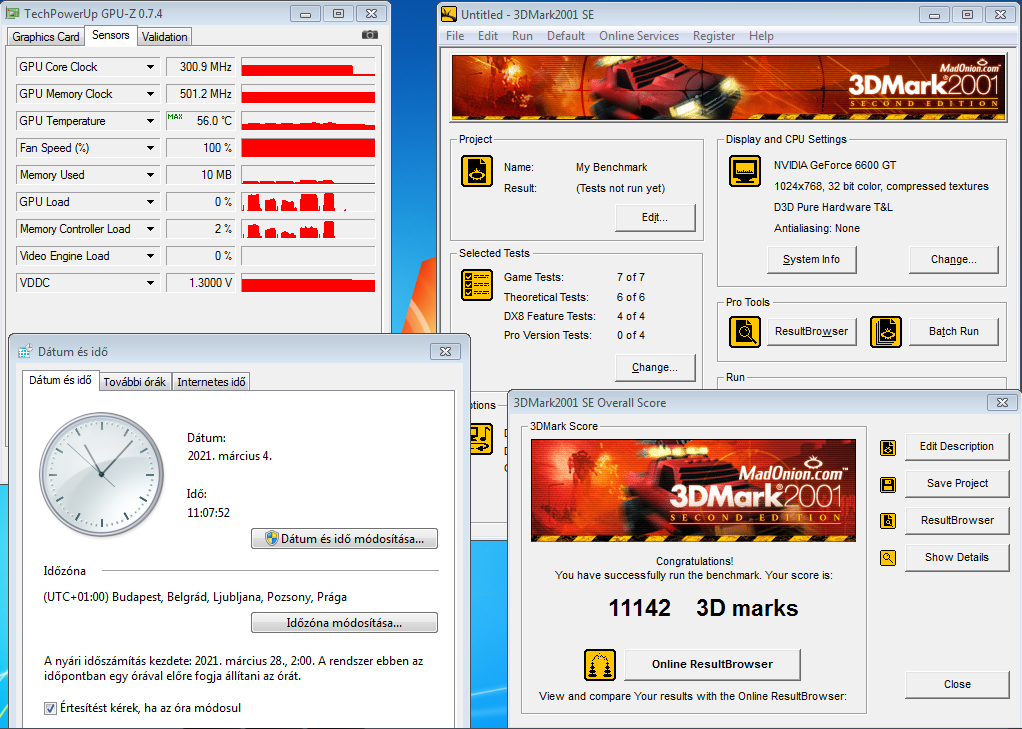Open the Online Services menu
The height and width of the screenshot is (729, 1022).
point(639,36)
